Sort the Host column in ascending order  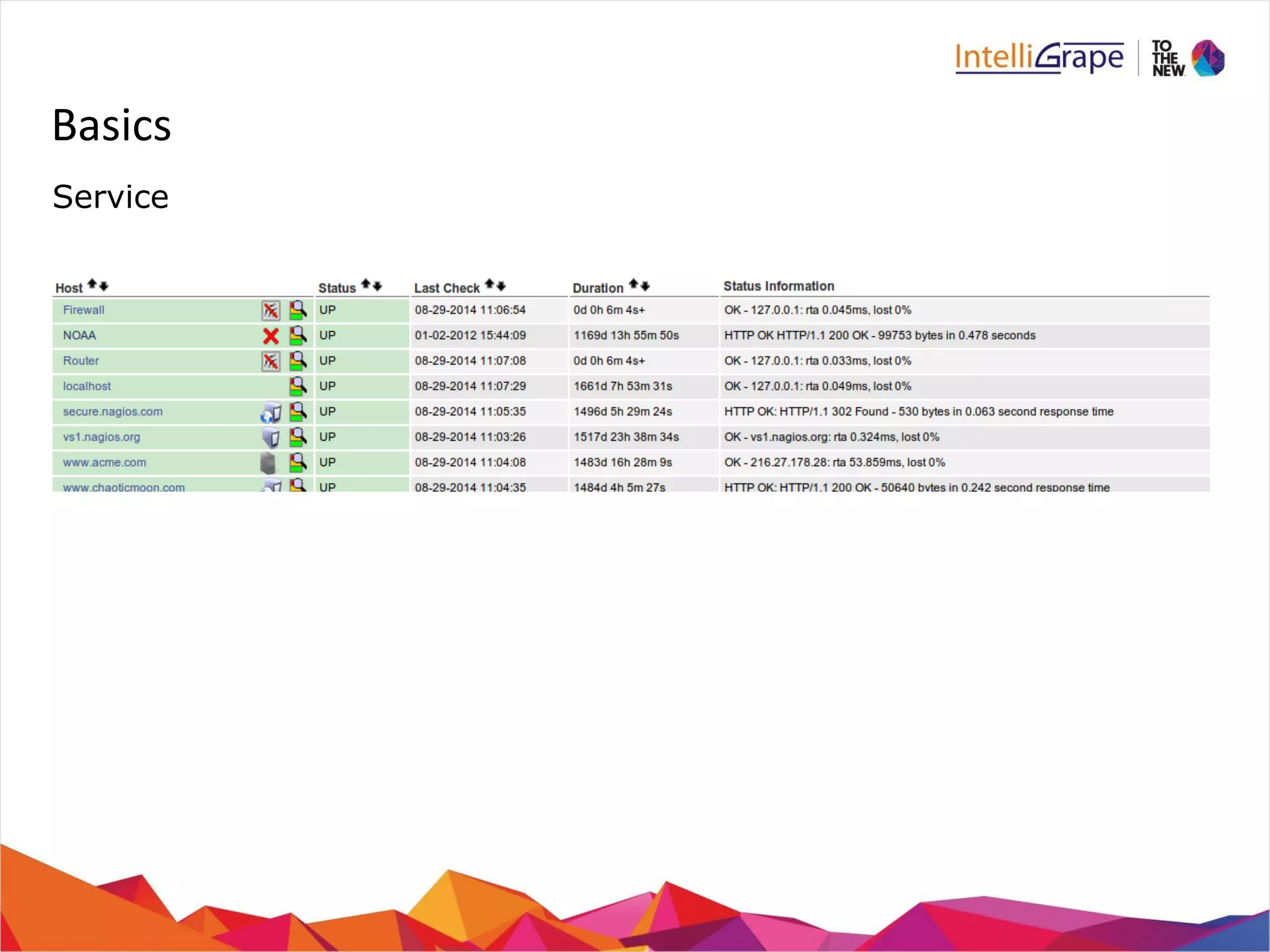click(x=92, y=284)
